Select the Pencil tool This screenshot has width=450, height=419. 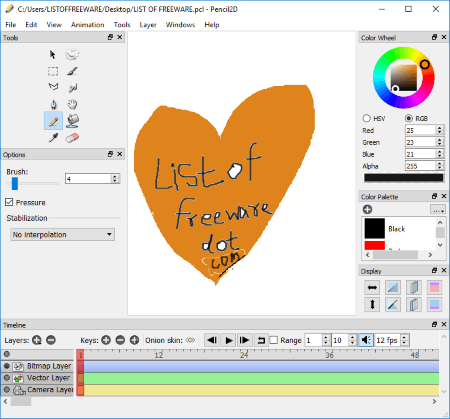pos(53,121)
